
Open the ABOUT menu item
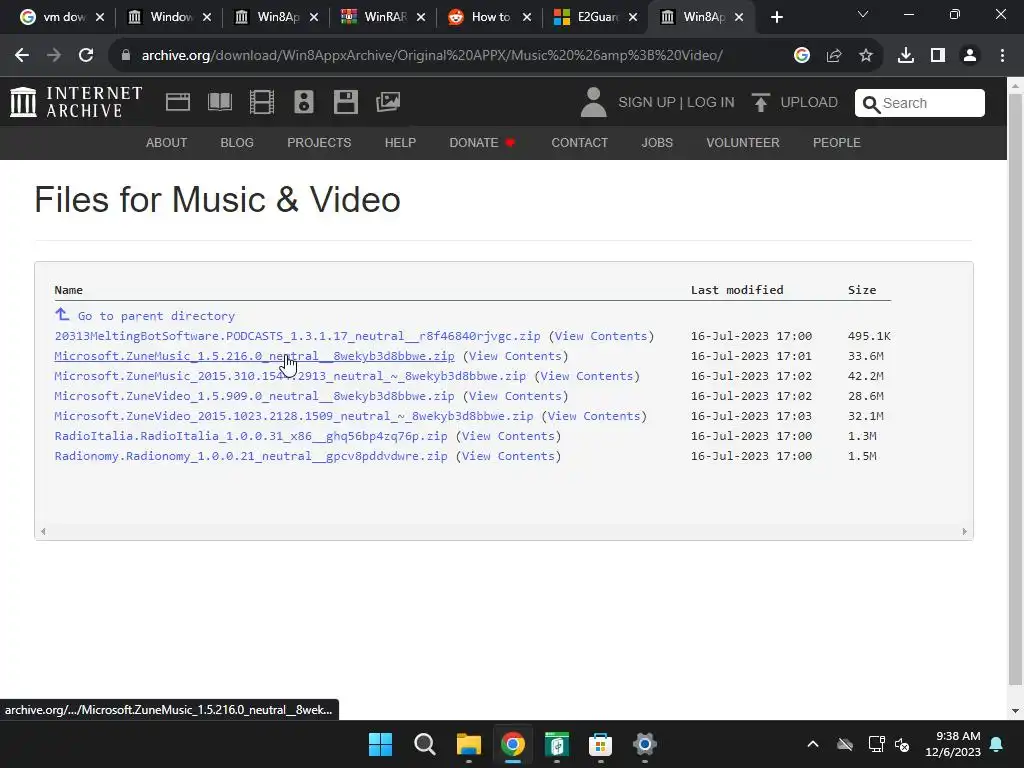167,142
